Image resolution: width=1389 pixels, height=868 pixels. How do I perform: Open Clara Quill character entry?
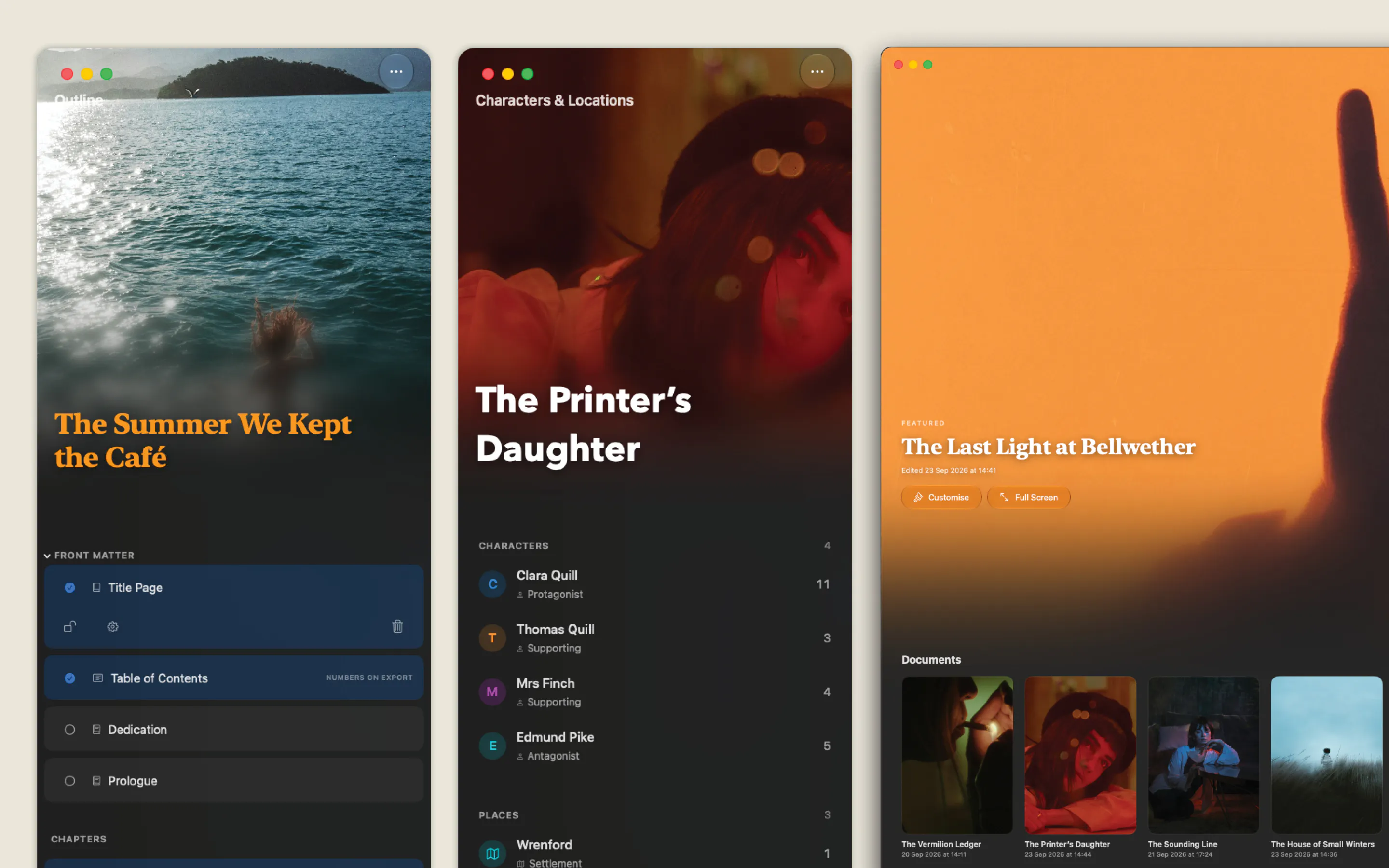tap(654, 584)
